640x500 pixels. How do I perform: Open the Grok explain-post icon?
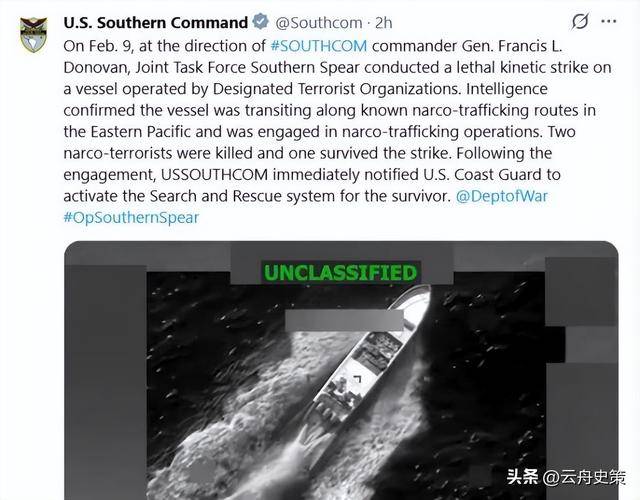tap(580, 21)
